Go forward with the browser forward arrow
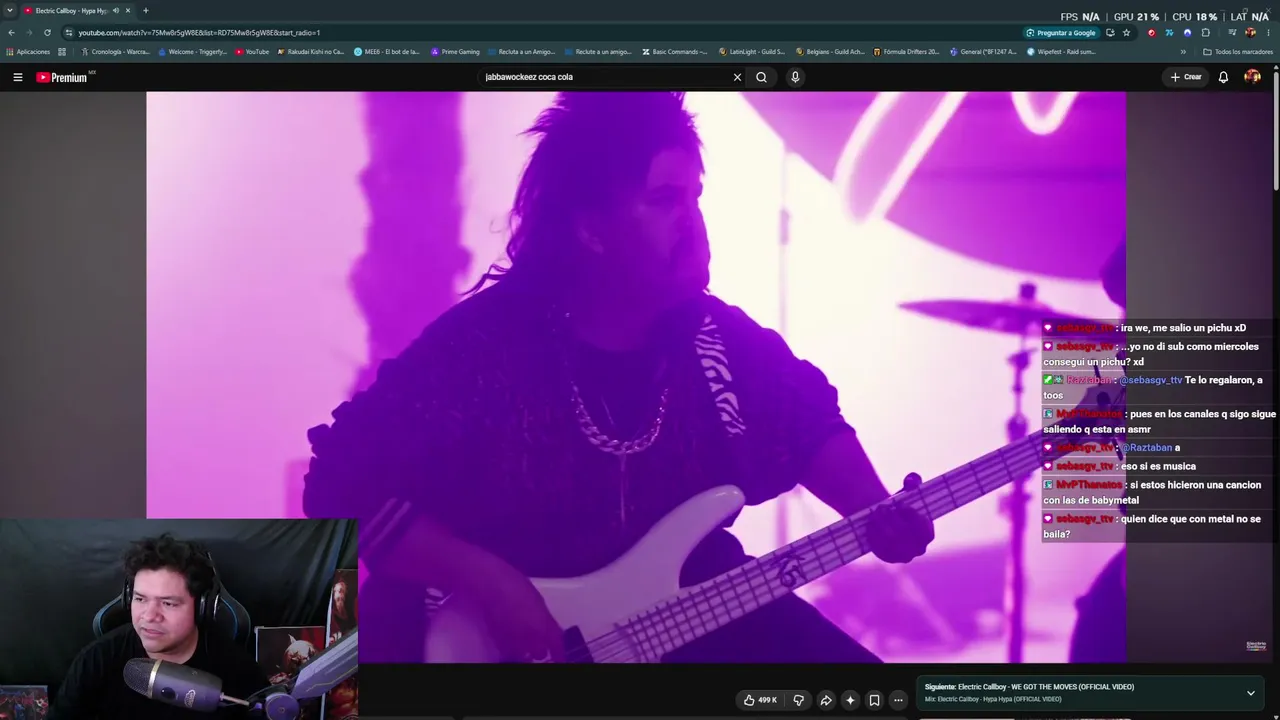The width and height of the screenshot is (1280, 720). (x=29, y=32)
